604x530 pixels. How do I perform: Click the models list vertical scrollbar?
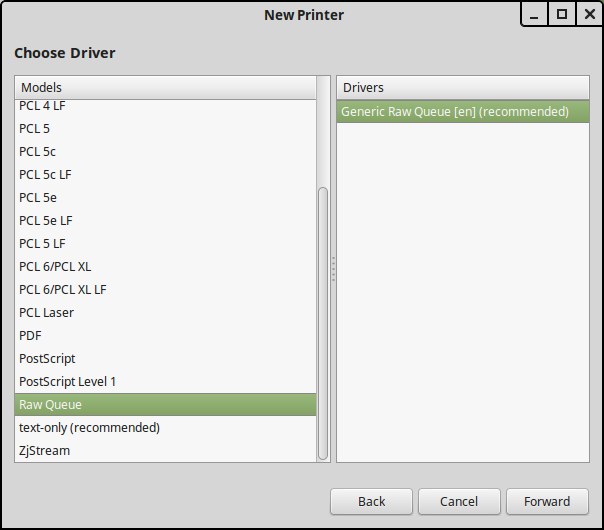click(323, 320)
